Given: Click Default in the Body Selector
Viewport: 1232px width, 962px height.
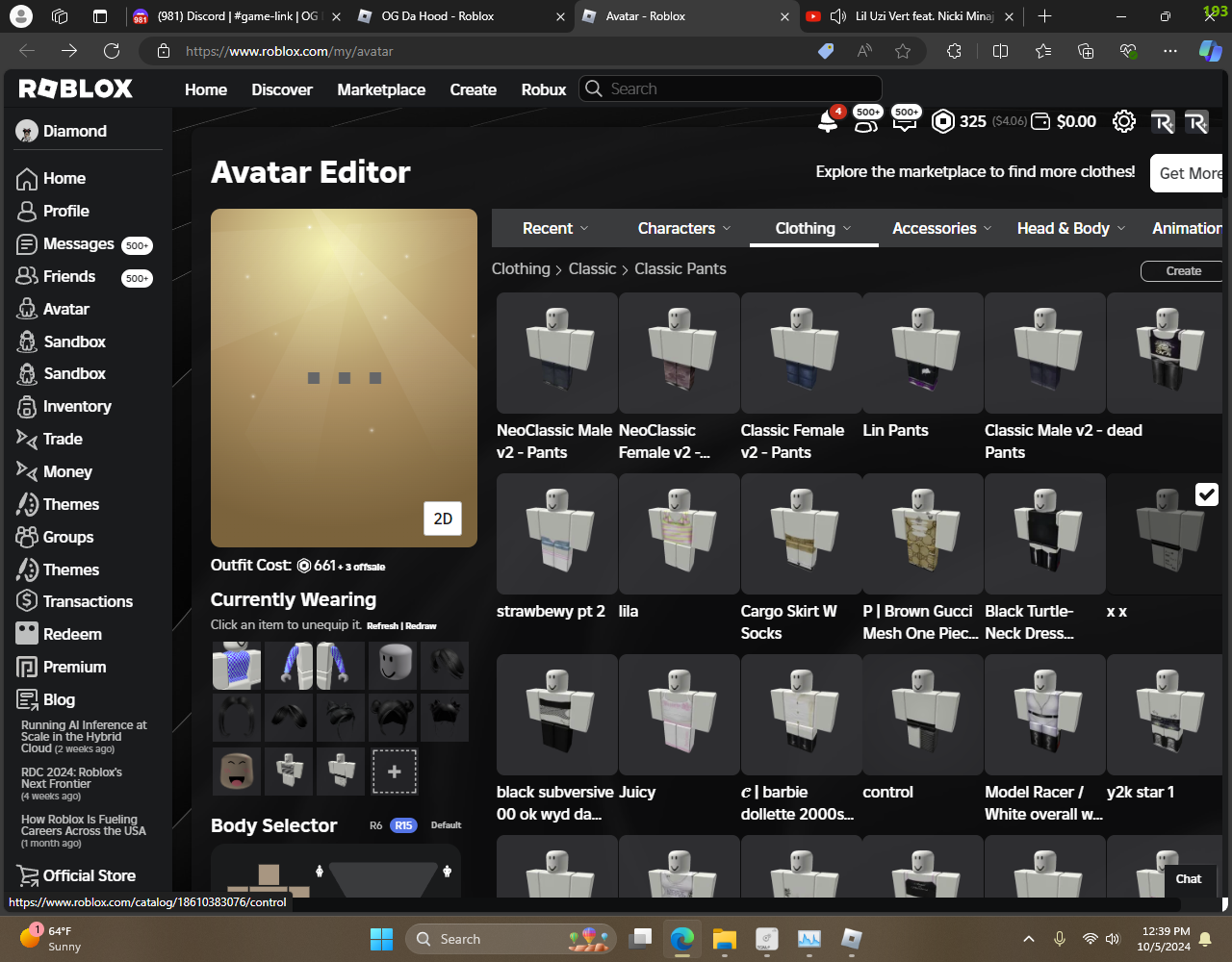Looking at the screenshot, I should coord(446,825).
